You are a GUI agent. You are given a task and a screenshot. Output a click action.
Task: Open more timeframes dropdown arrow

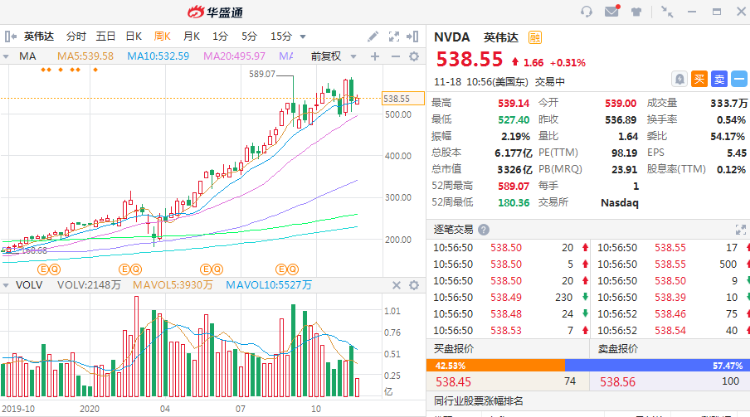[302, 37]
